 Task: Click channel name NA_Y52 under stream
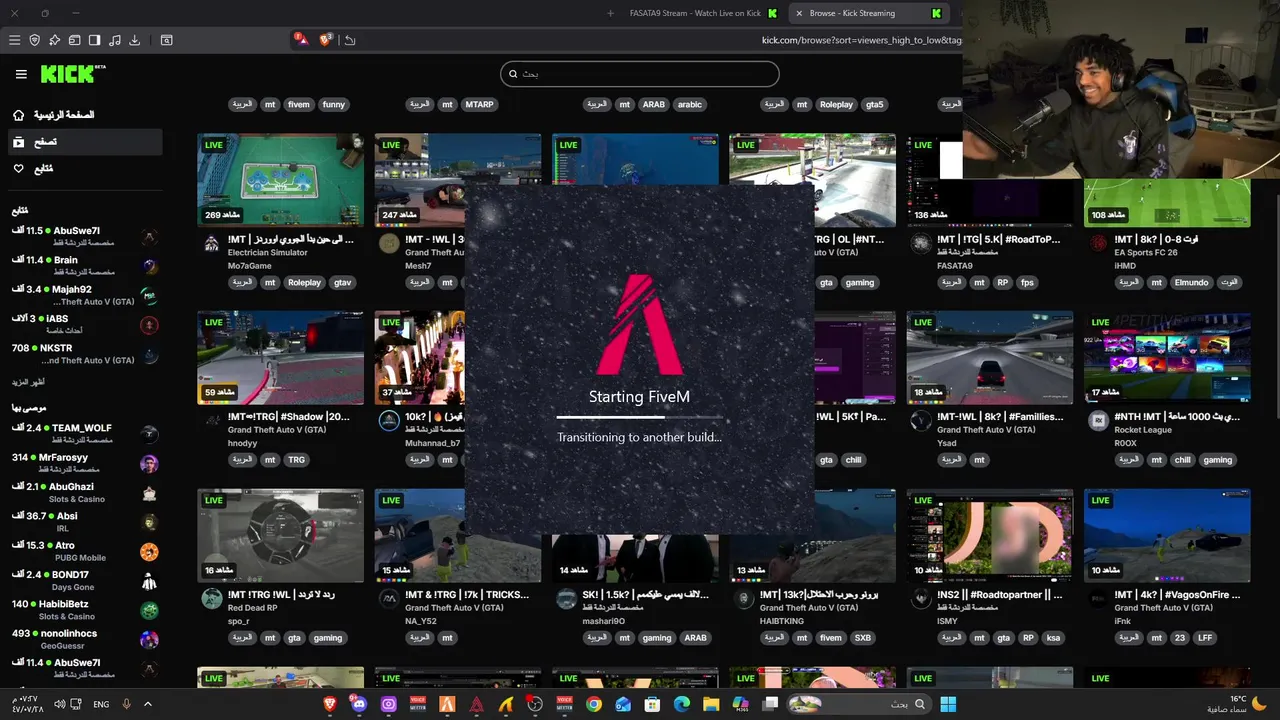pos(423,621)
